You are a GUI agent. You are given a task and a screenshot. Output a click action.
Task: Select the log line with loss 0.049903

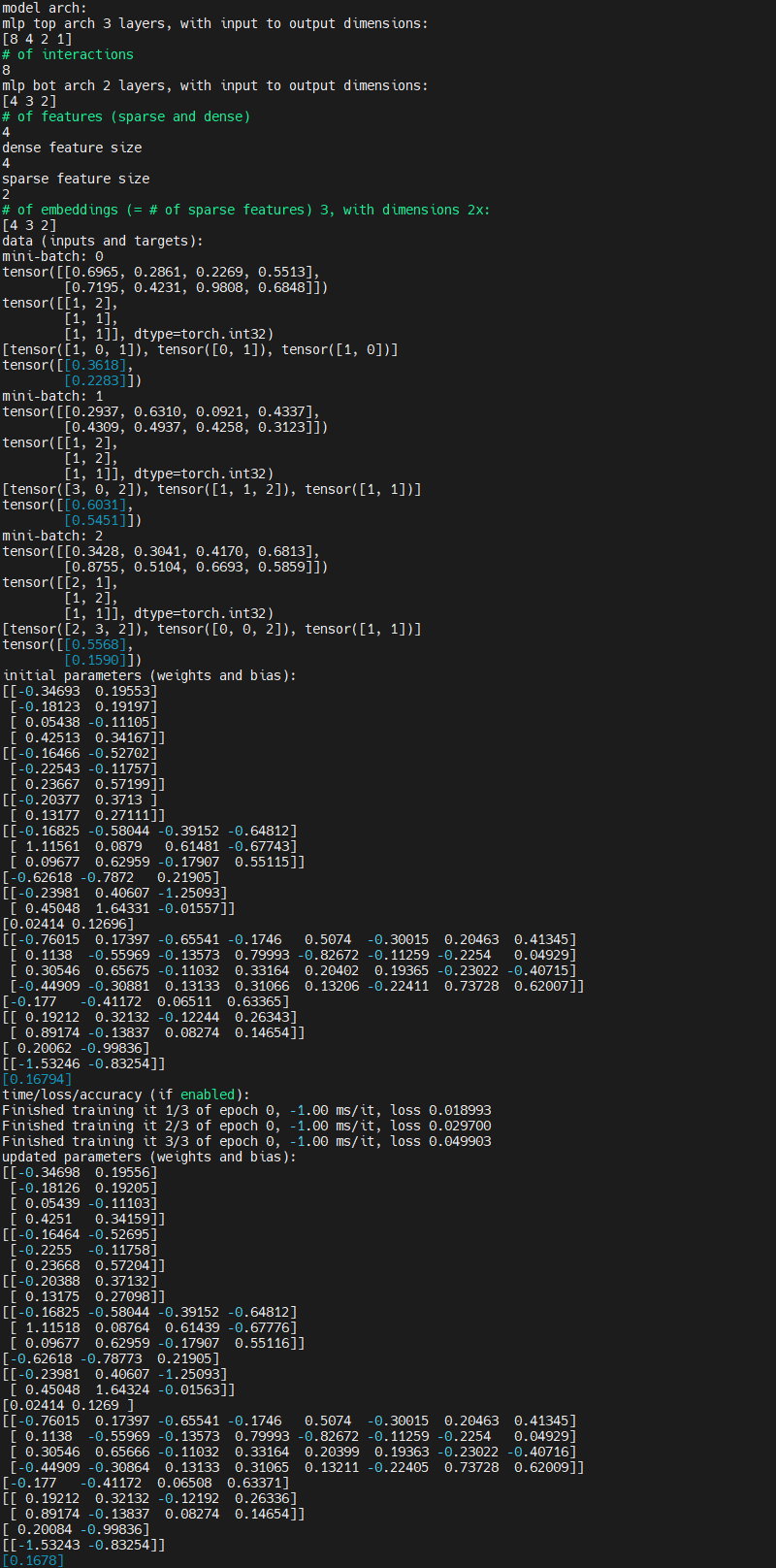(246, 1141)
